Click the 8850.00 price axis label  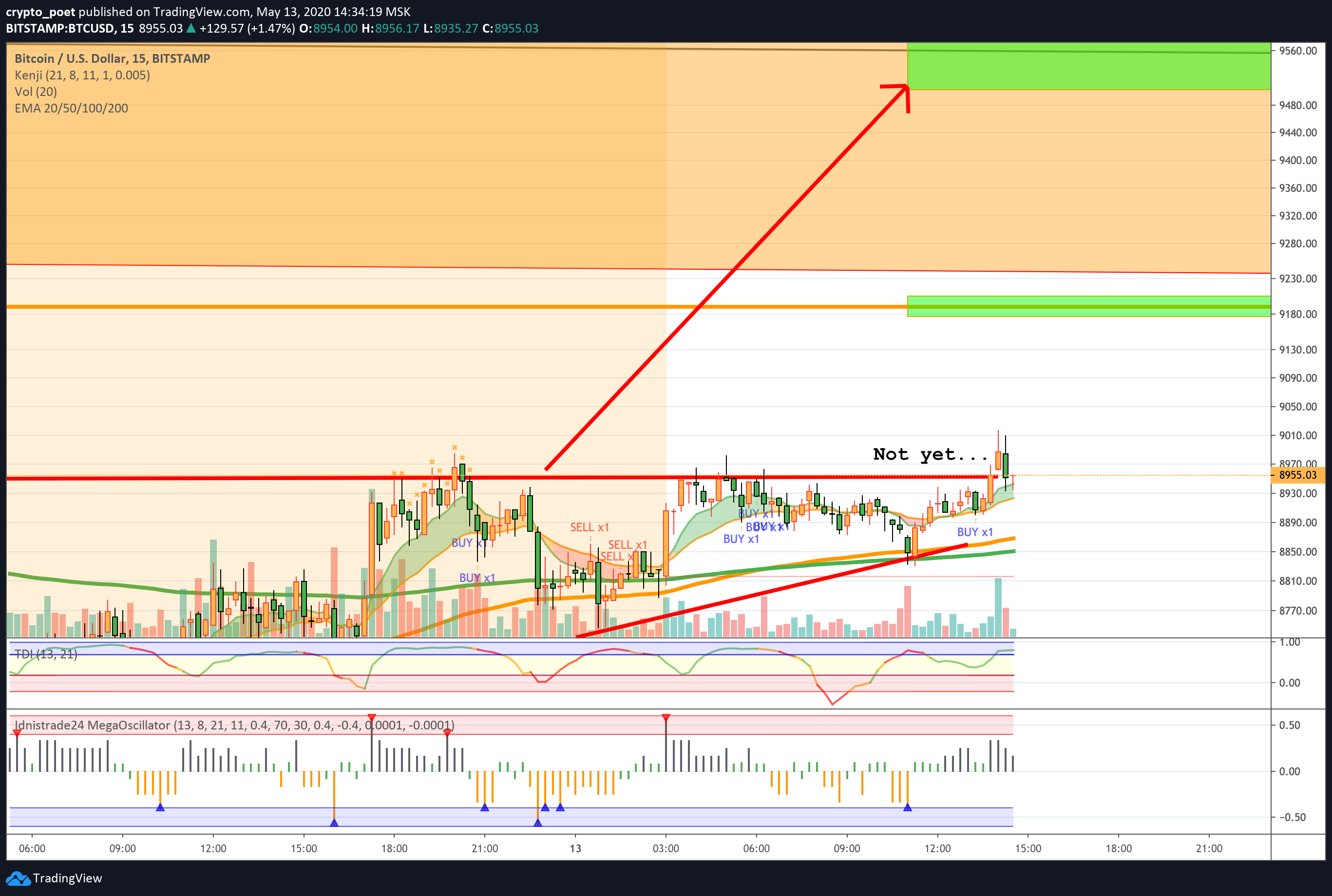1298,551
